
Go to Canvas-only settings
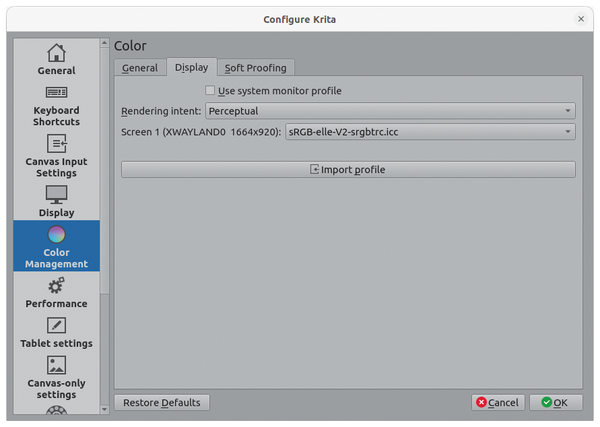click(x=56, y=375)
